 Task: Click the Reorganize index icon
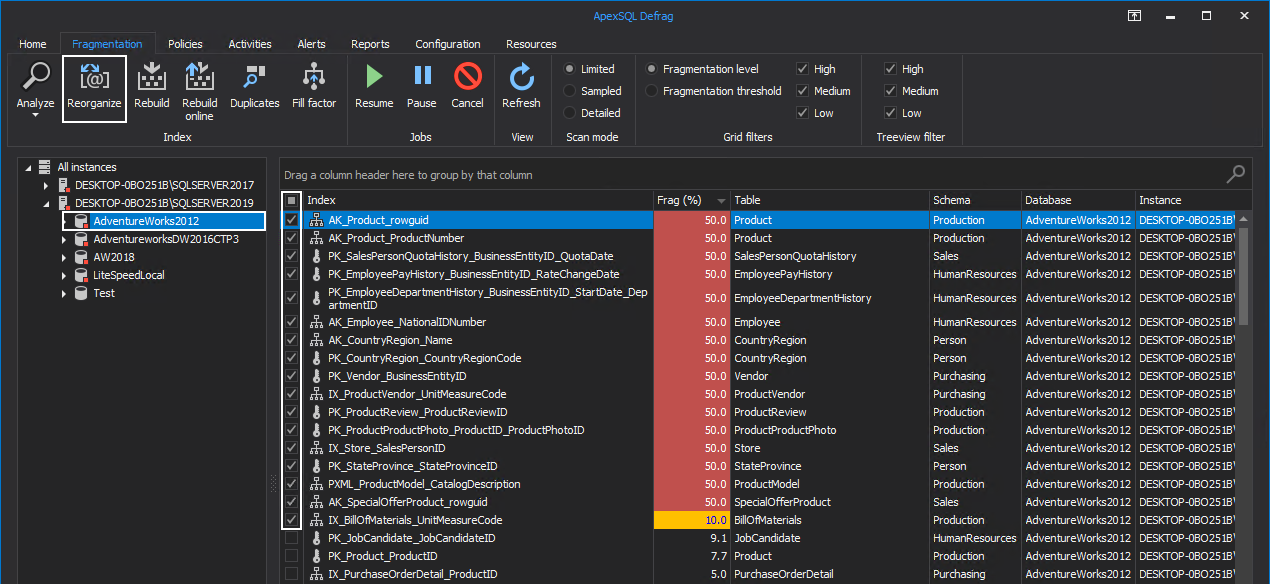click(x=94, y=76)
